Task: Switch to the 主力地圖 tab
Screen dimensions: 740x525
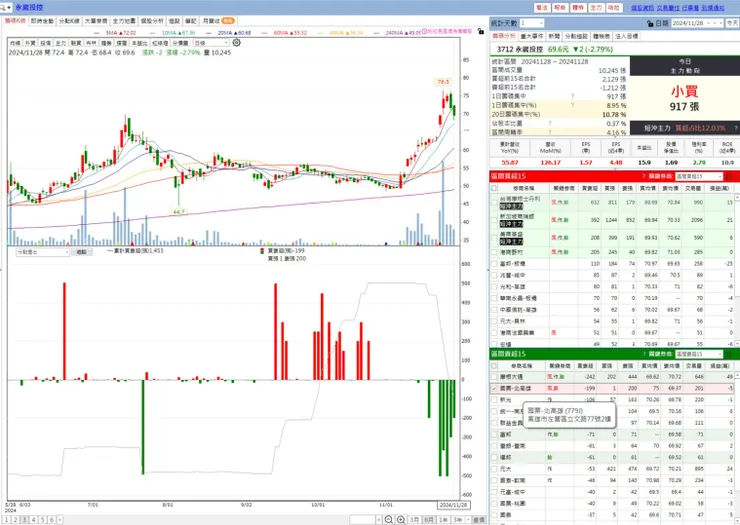Action: click(x=124, y=21)
